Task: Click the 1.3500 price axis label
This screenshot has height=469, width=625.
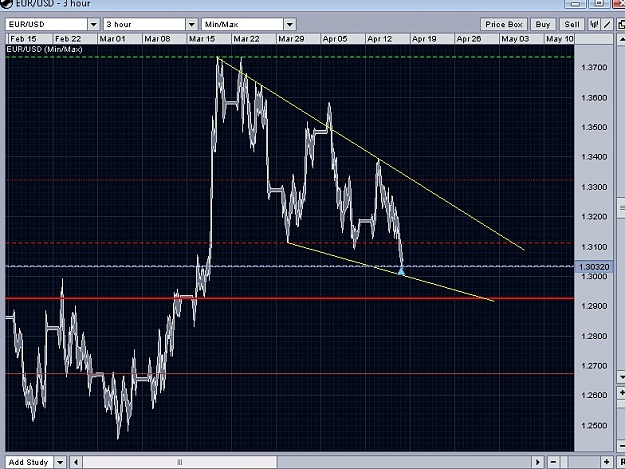Action: point(594,127)
